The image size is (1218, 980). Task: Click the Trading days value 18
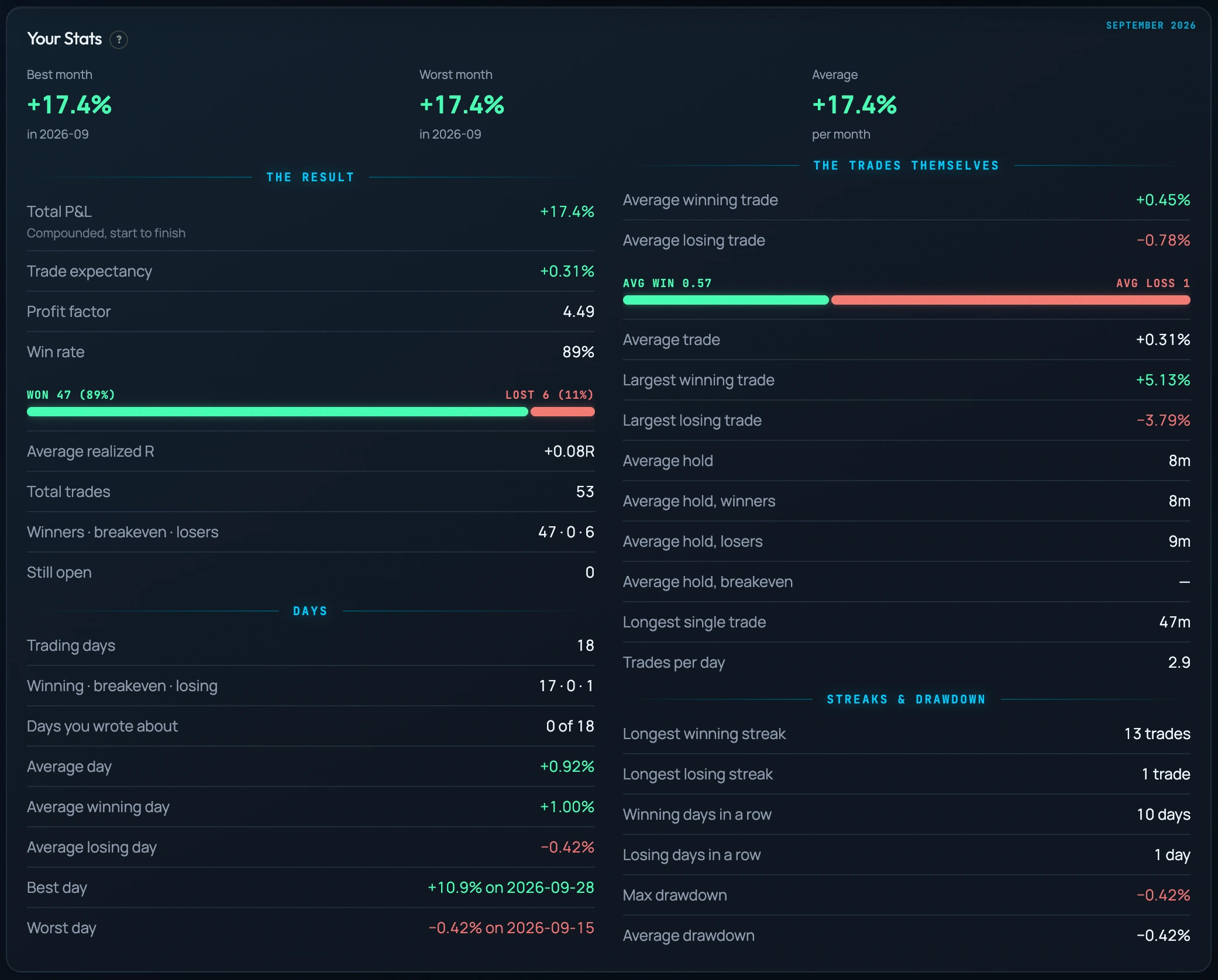tap(586, 646)
